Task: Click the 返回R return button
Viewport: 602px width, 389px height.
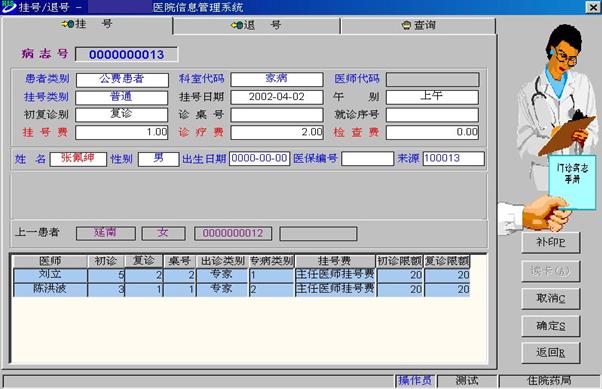Action: click(x=551, y=353)
